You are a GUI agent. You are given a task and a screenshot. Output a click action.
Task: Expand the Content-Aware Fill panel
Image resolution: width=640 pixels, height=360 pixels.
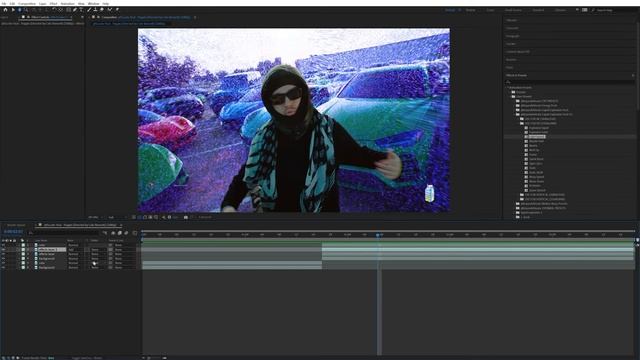pyautogui.click(x=518, y=52)
